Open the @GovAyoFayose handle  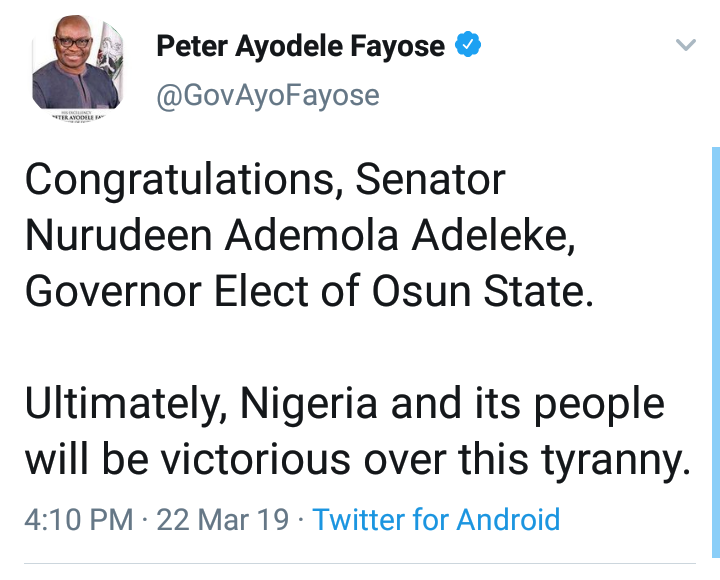(267, 95)
